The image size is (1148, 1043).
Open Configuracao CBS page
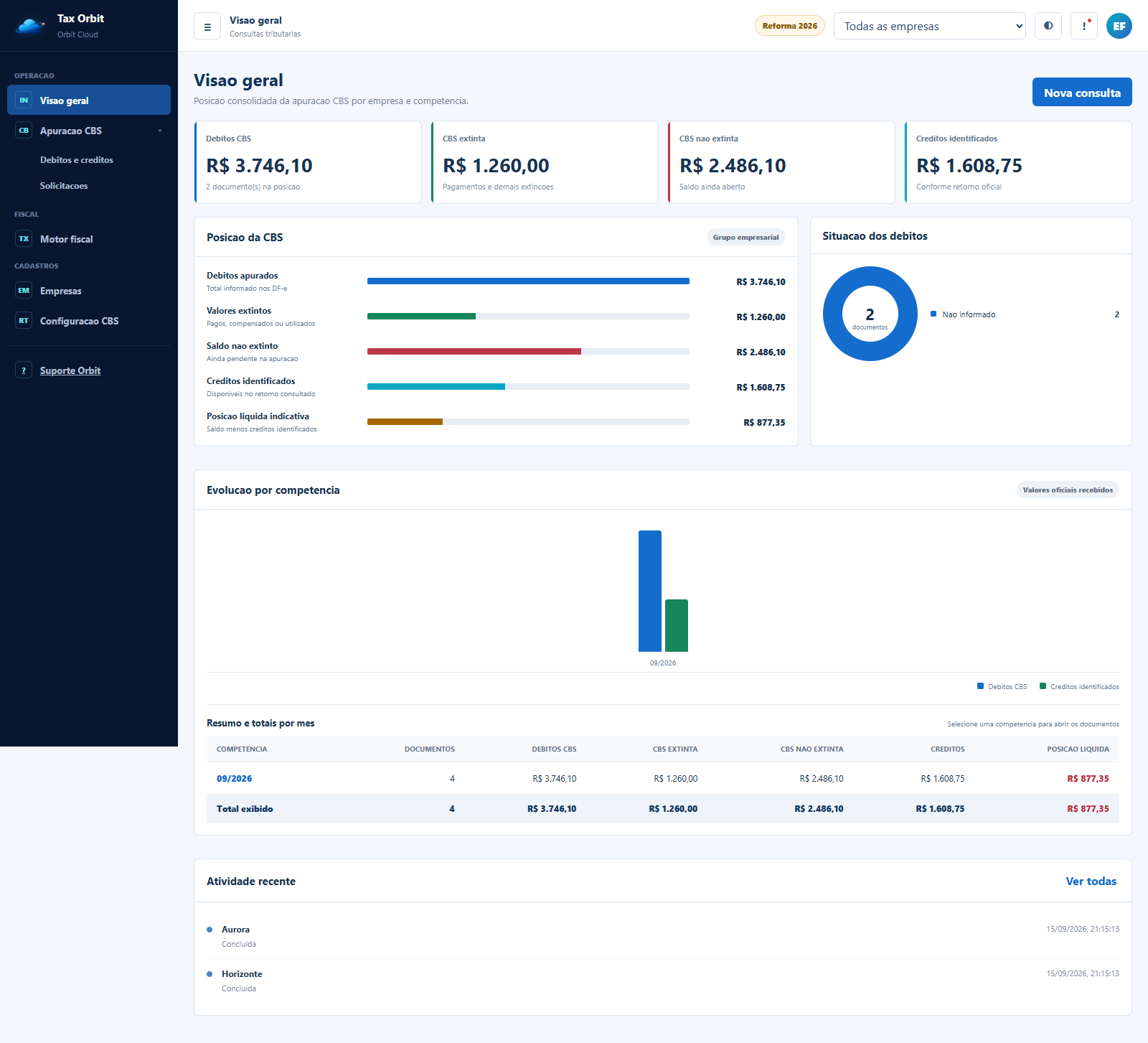(89, 321)
